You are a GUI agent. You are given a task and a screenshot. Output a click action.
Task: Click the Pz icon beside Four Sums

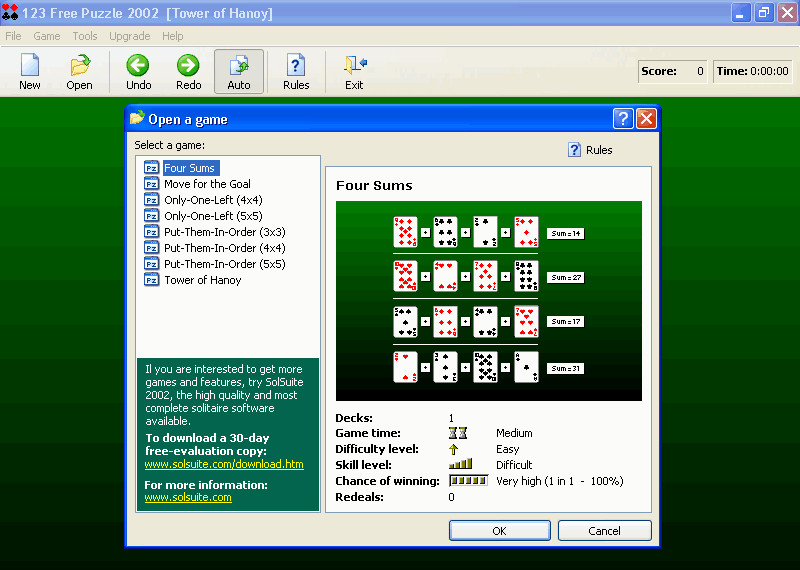tap(152, 167)
